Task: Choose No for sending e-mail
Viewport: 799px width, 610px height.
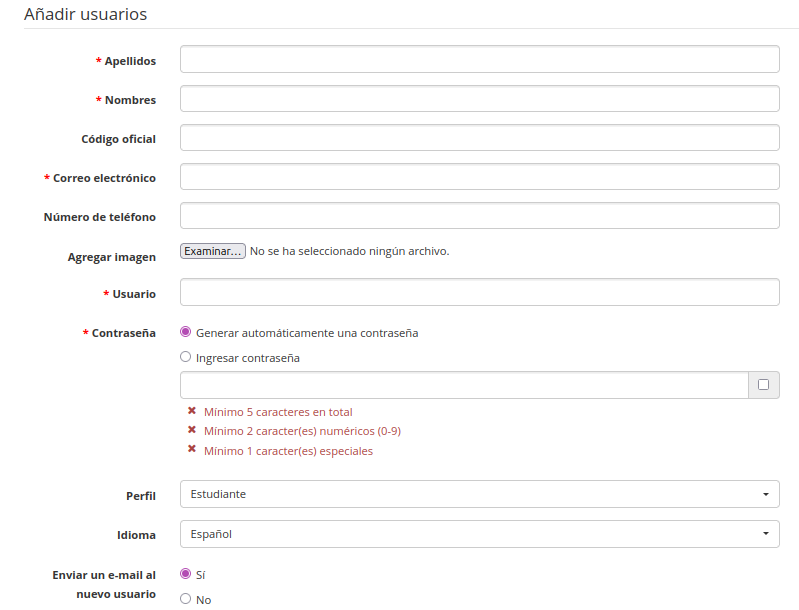Action: 185,599
